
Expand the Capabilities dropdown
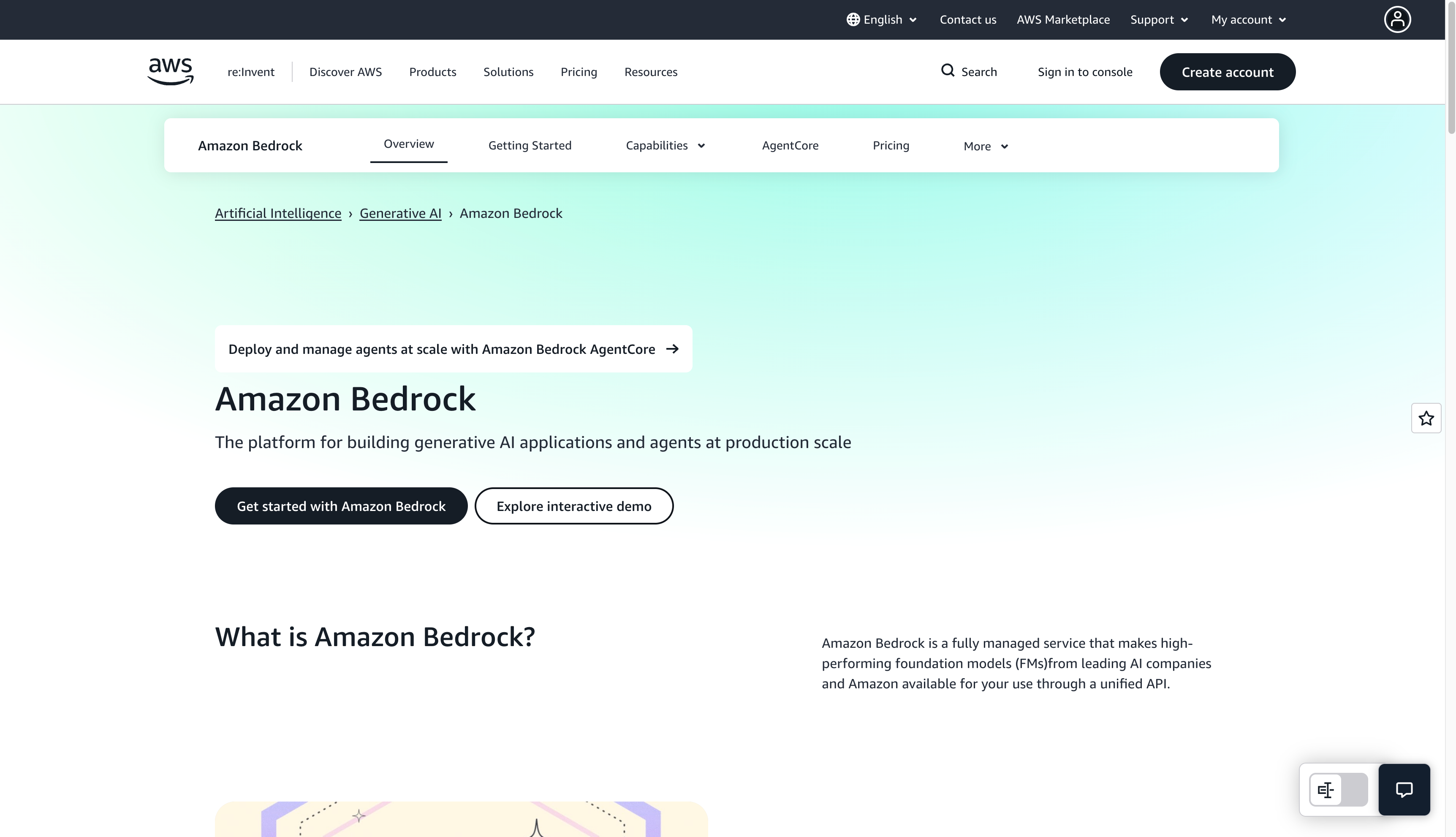coord(665,145)
